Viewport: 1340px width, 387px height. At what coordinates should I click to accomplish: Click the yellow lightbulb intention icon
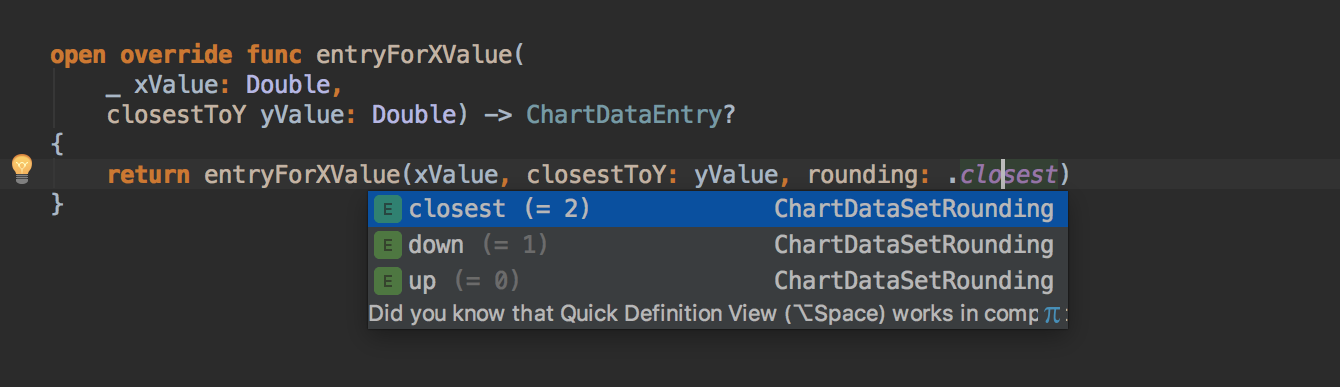(21, 169)
